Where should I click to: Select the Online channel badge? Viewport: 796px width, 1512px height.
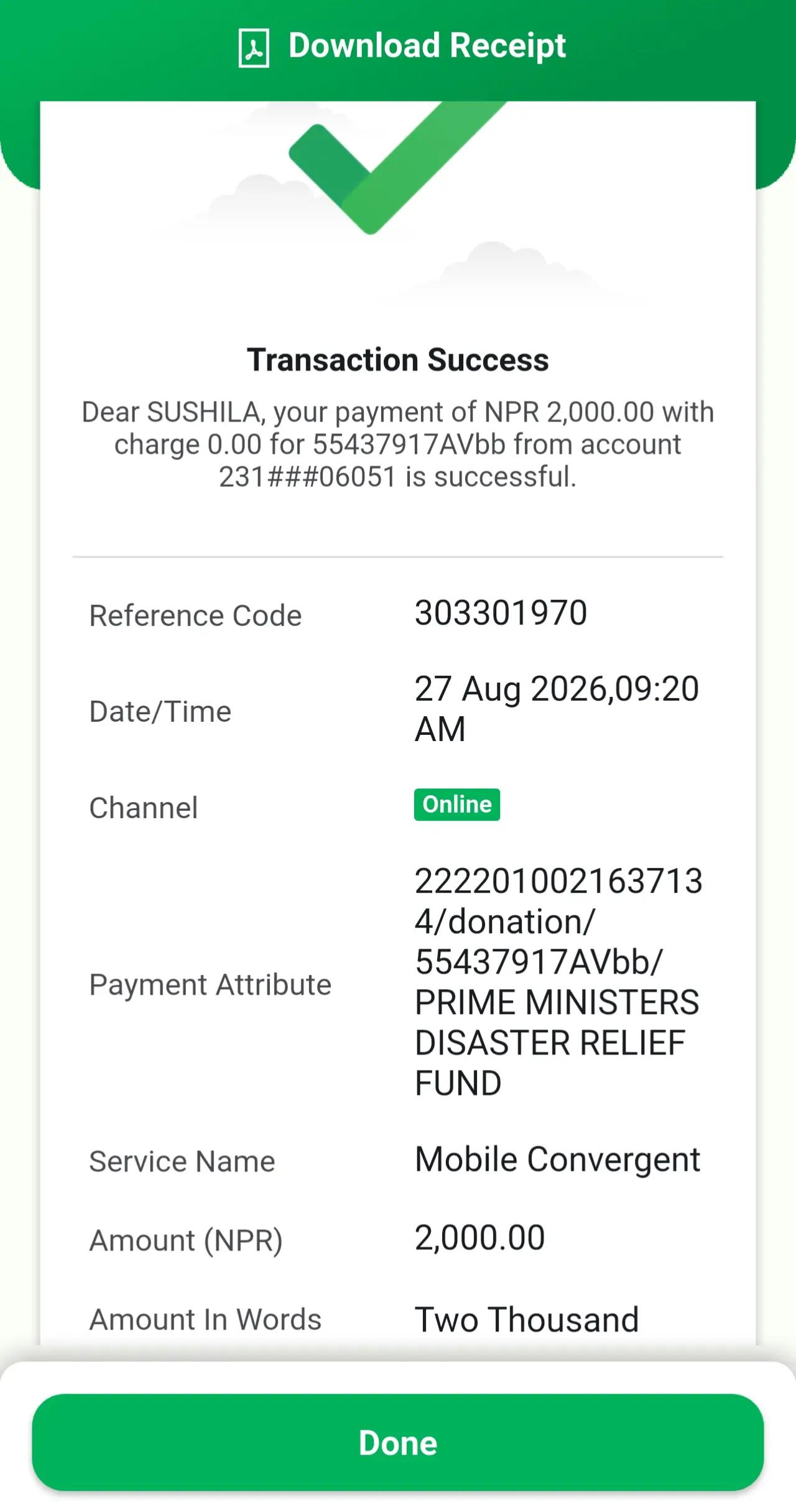(457, 804)
